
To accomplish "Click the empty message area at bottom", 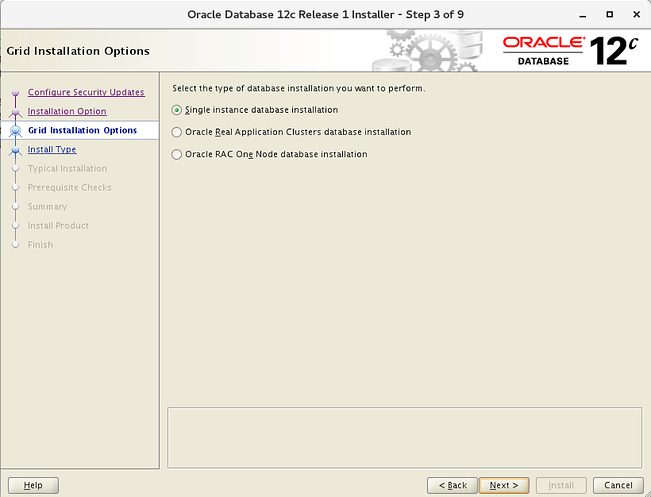I will [404, 436].
